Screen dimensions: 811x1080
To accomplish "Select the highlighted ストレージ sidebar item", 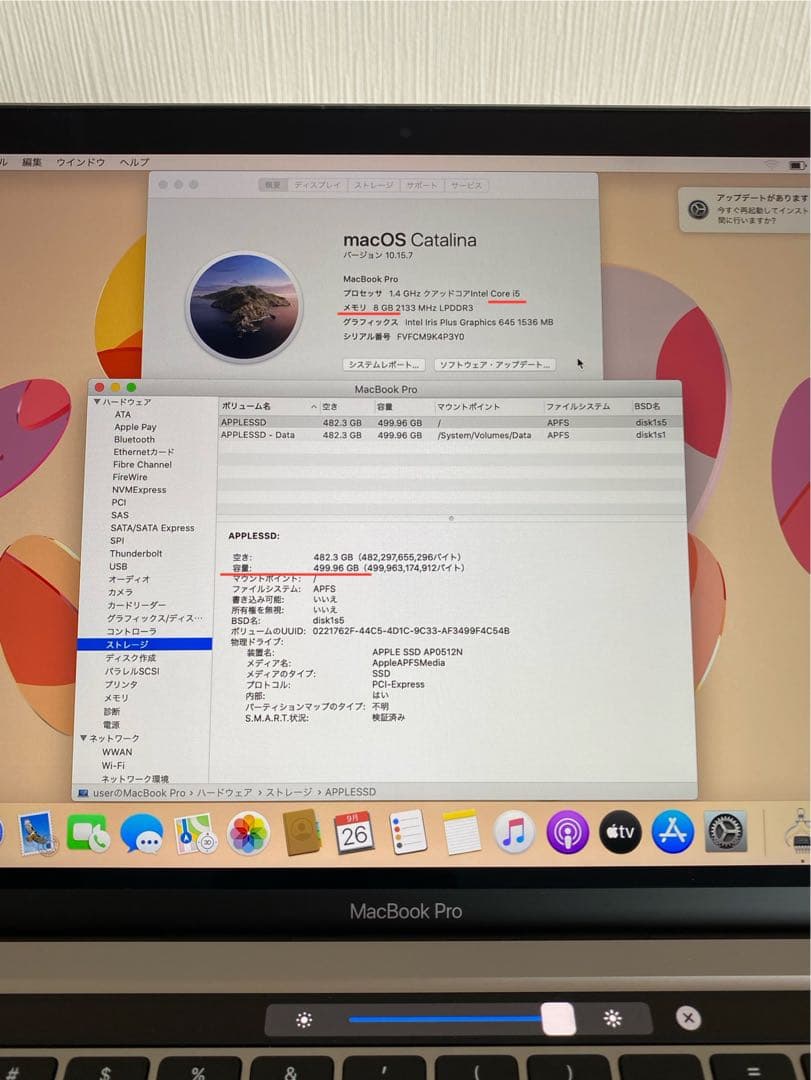I will pos(145,644).
